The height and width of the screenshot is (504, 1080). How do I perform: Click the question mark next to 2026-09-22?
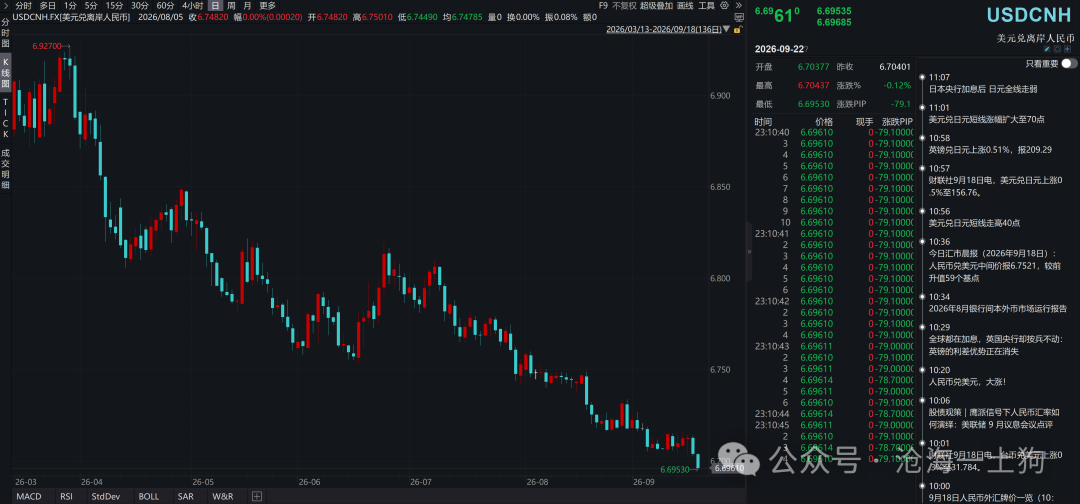tap(807, 49)
